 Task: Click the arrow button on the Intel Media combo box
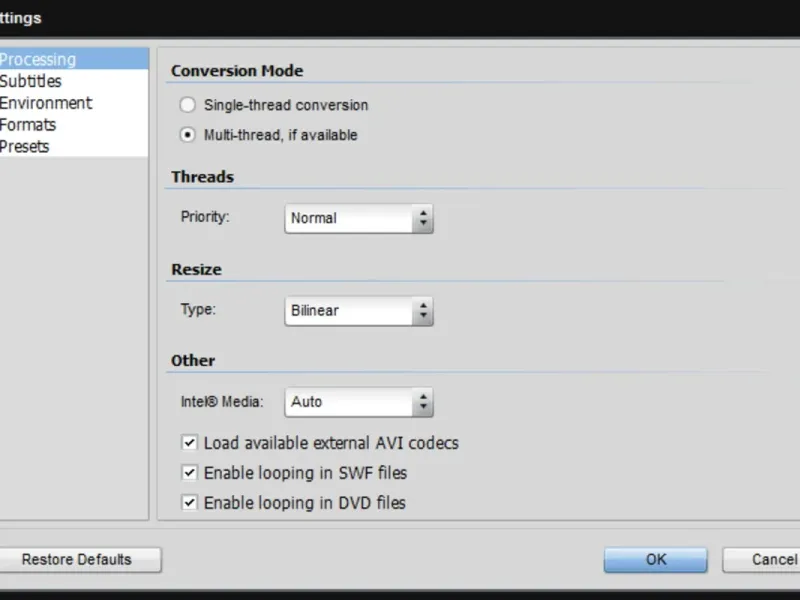(423, 402)
